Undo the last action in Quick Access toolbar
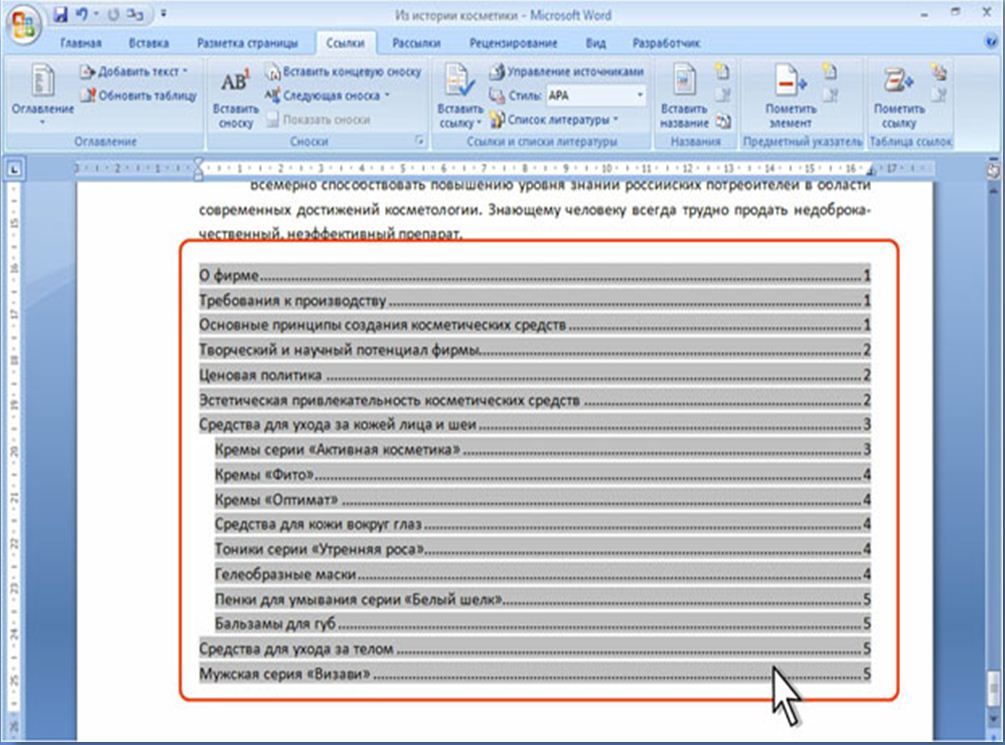The height and width of the screenshot is (745, 1005). (82, 14)
